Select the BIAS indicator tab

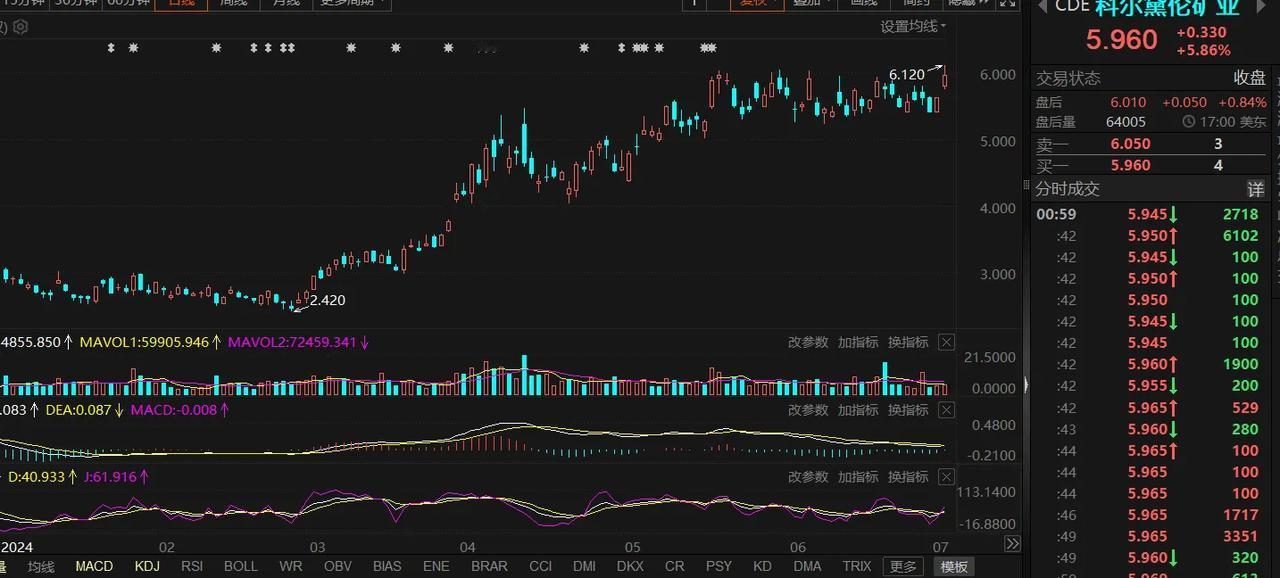click(387, 567)
